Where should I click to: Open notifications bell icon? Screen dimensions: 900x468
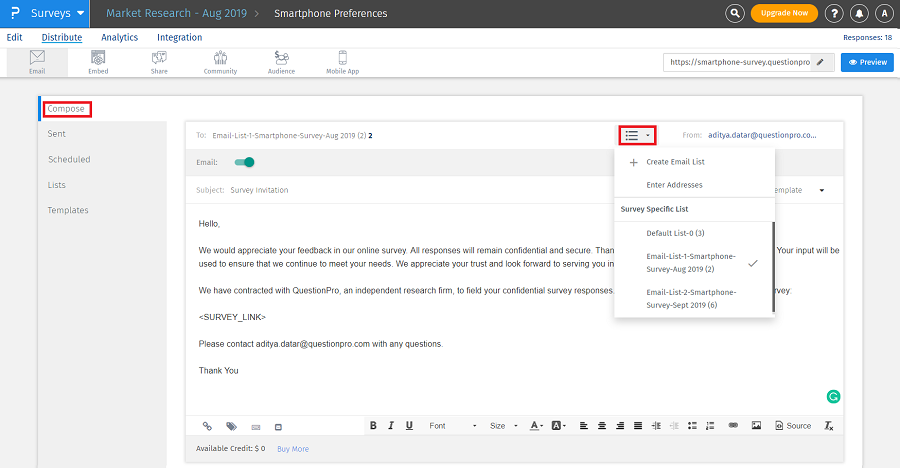click(859, 13)
